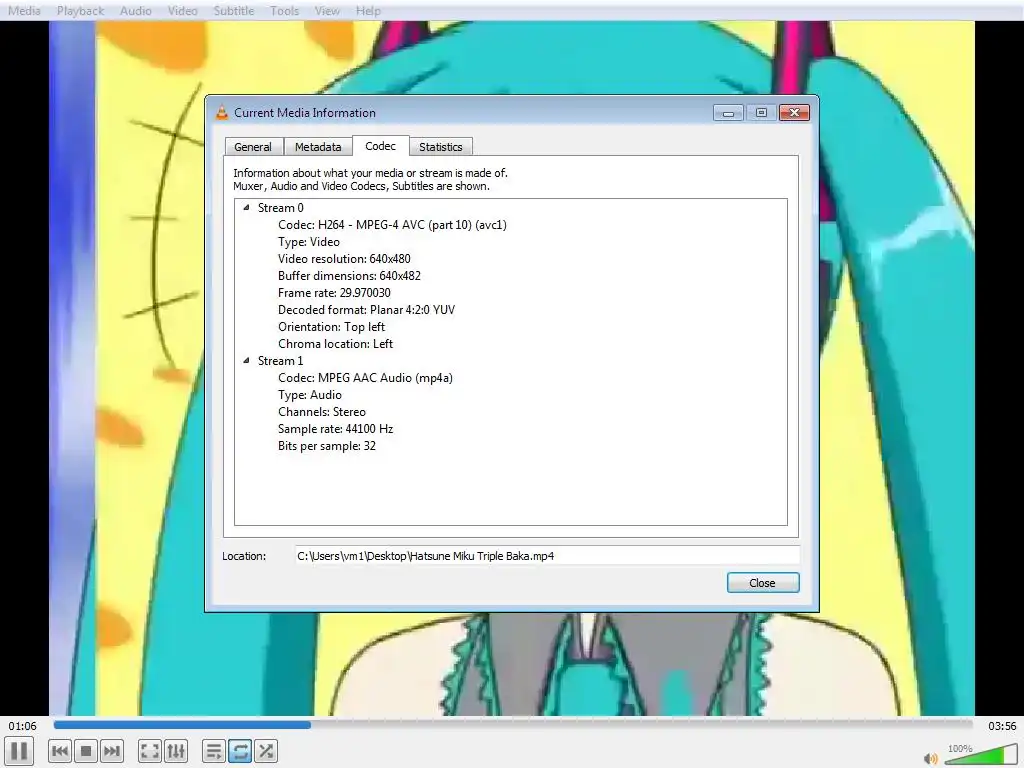Viewport: 1024px width, 768px height.
Task: Switch to the Statistics tab
Action: click(441, 147)
